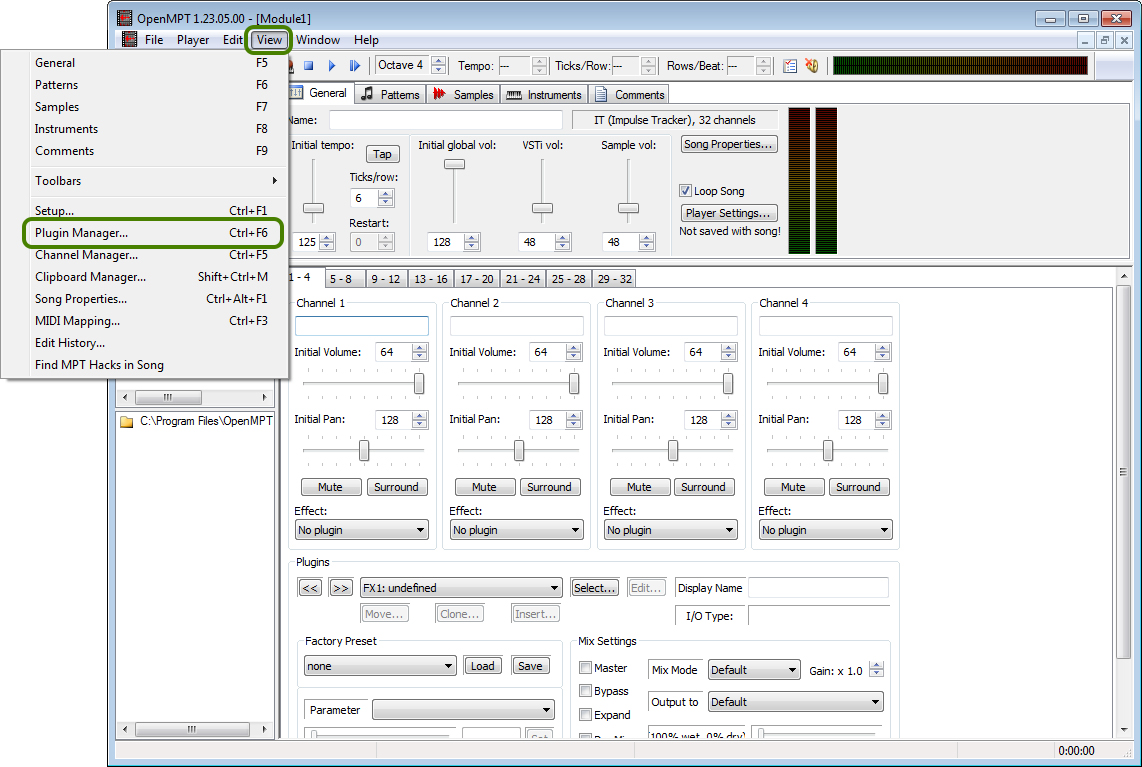This screenshot has width=1142, height=767.
Task: Click the play-pattern icon with the bar and arrow
Action: [x=355, y=66]
